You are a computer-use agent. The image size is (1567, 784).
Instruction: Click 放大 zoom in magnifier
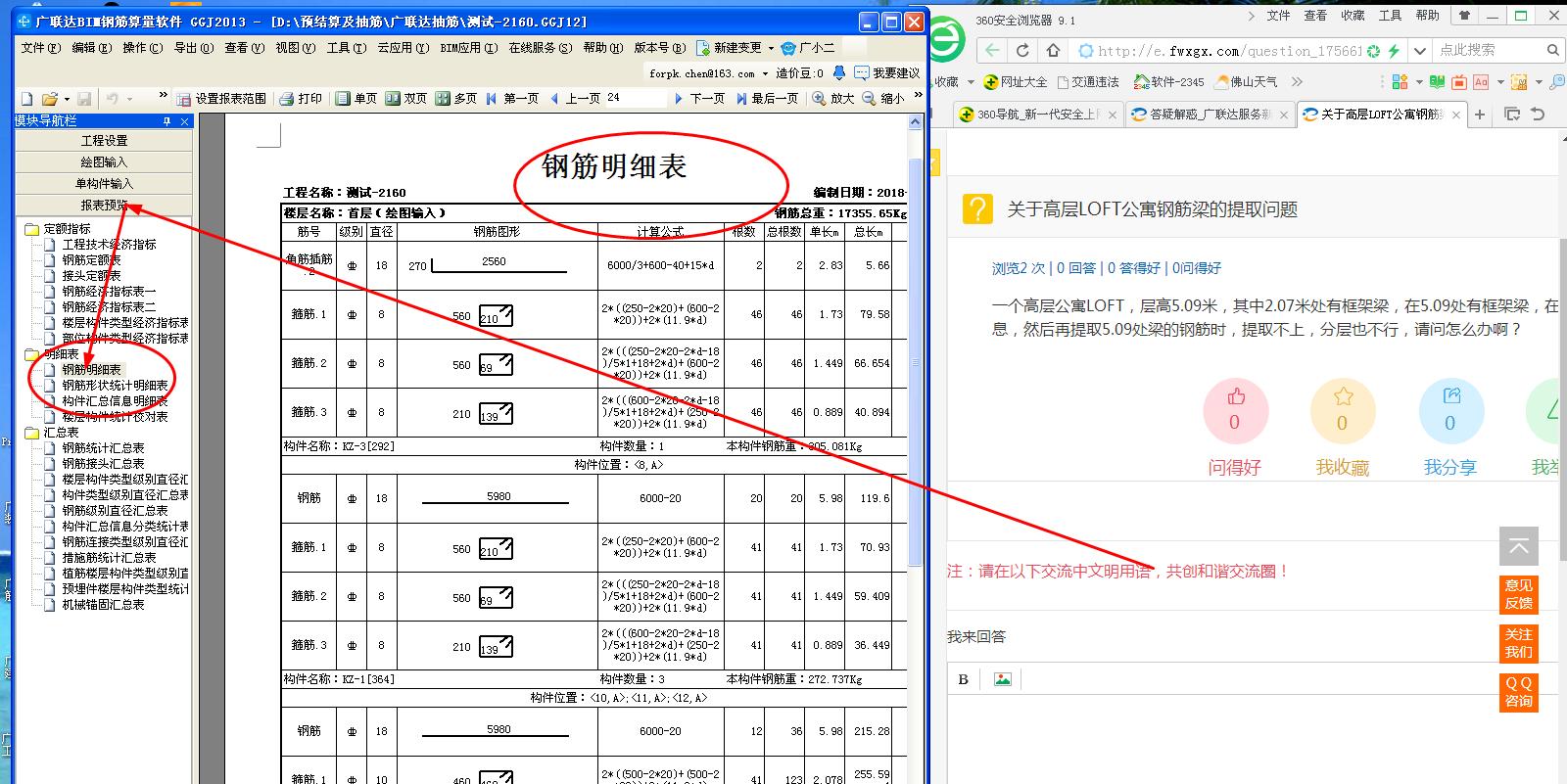[833, 98]
